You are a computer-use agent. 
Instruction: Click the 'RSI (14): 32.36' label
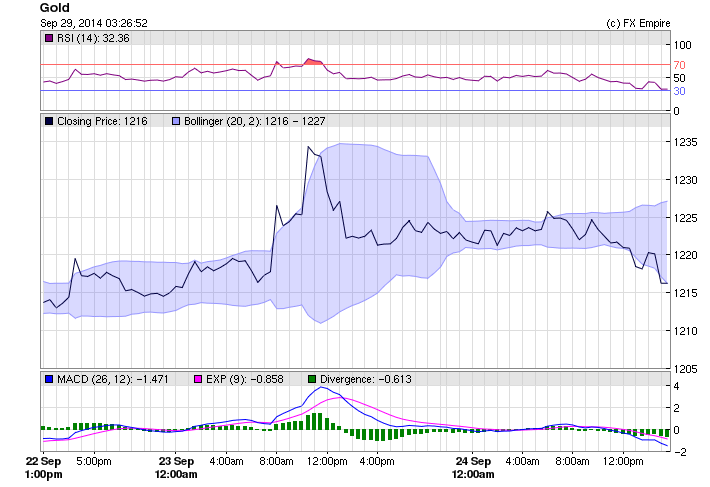(x=93, y=38)
